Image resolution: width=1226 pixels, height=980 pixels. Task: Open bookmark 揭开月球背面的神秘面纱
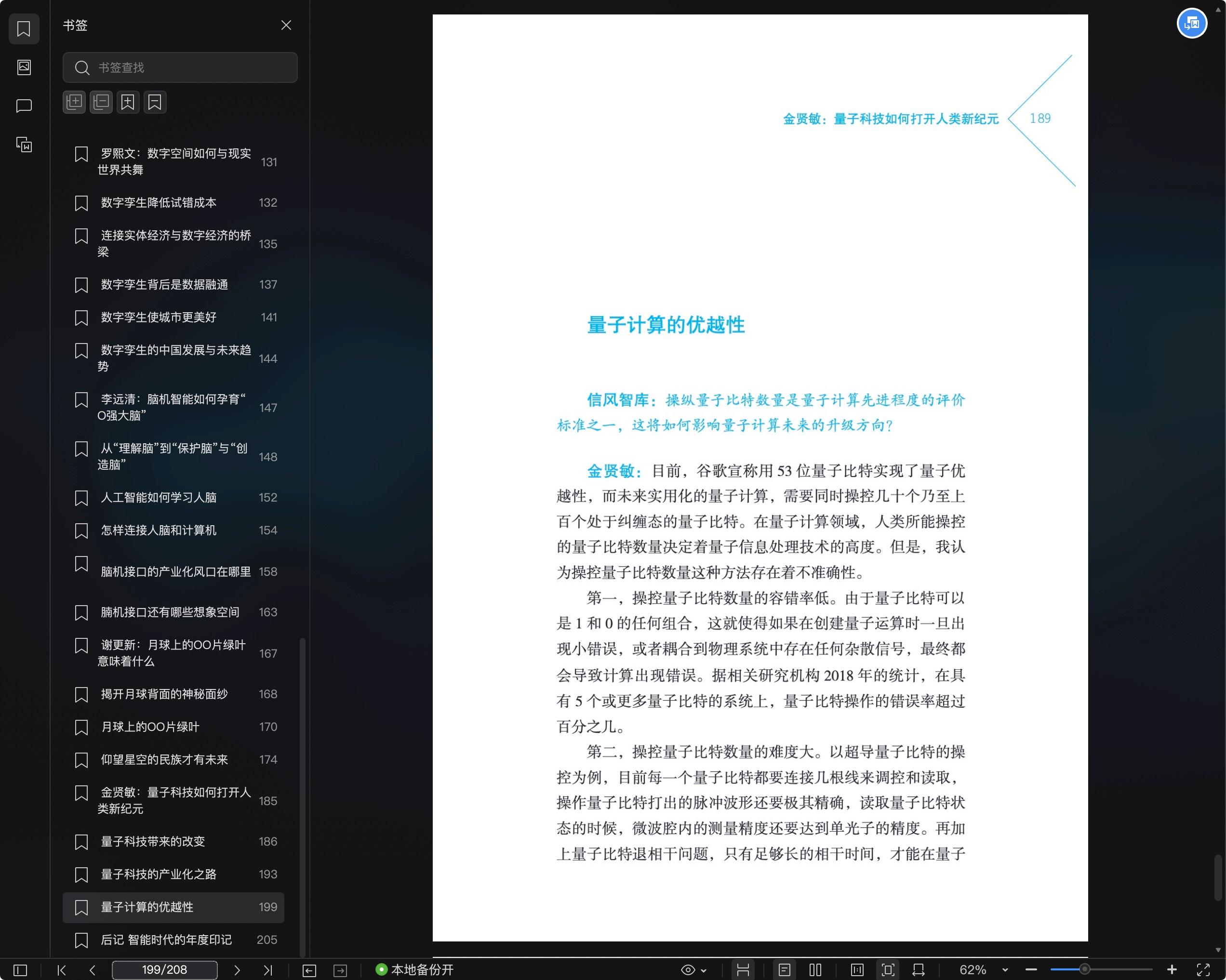coord(173,694)
